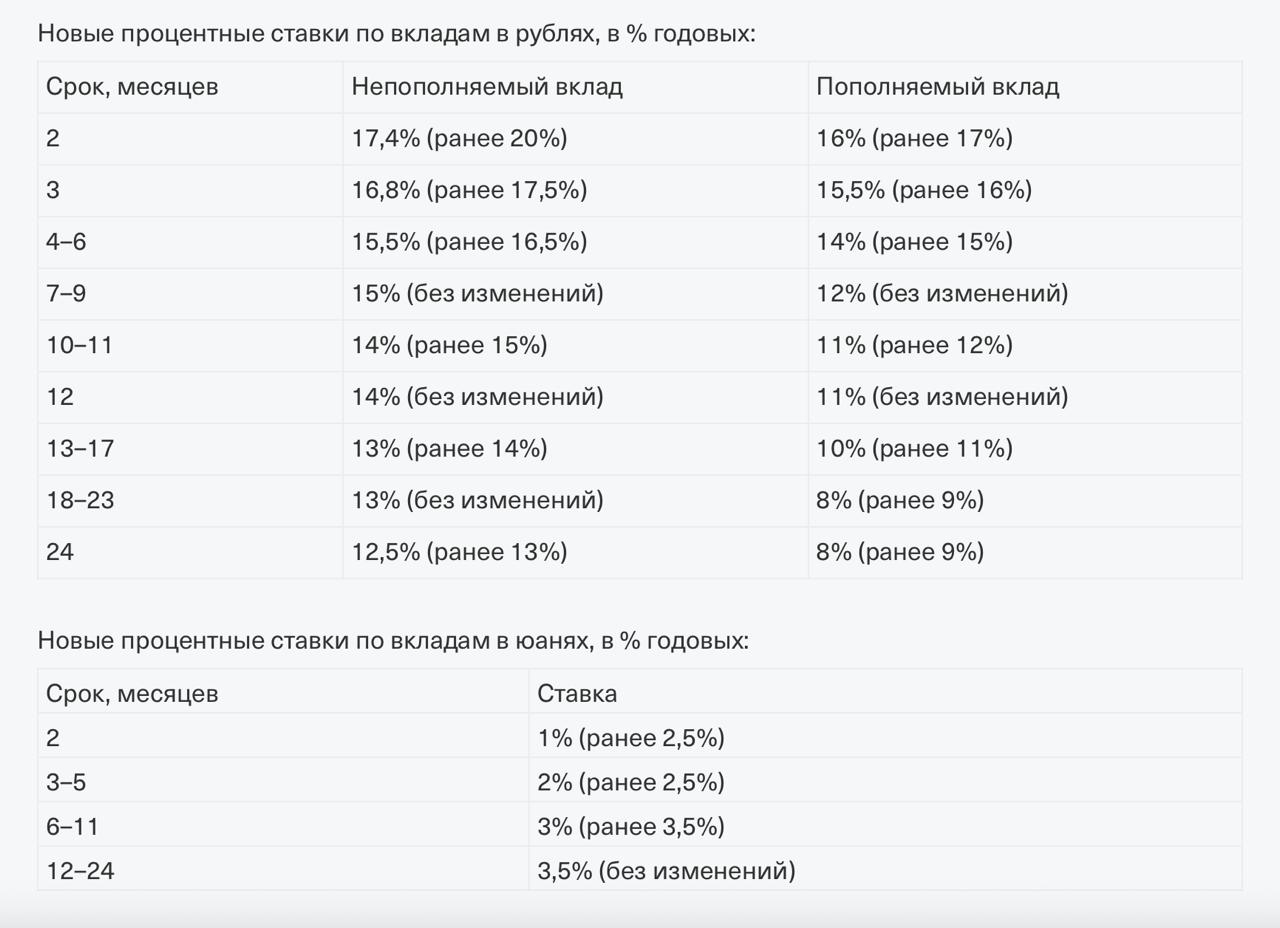Click the '12–24' term cell
Image resolution: width=1280 pixels, height=928 pixels.
(x=80, y=871)
